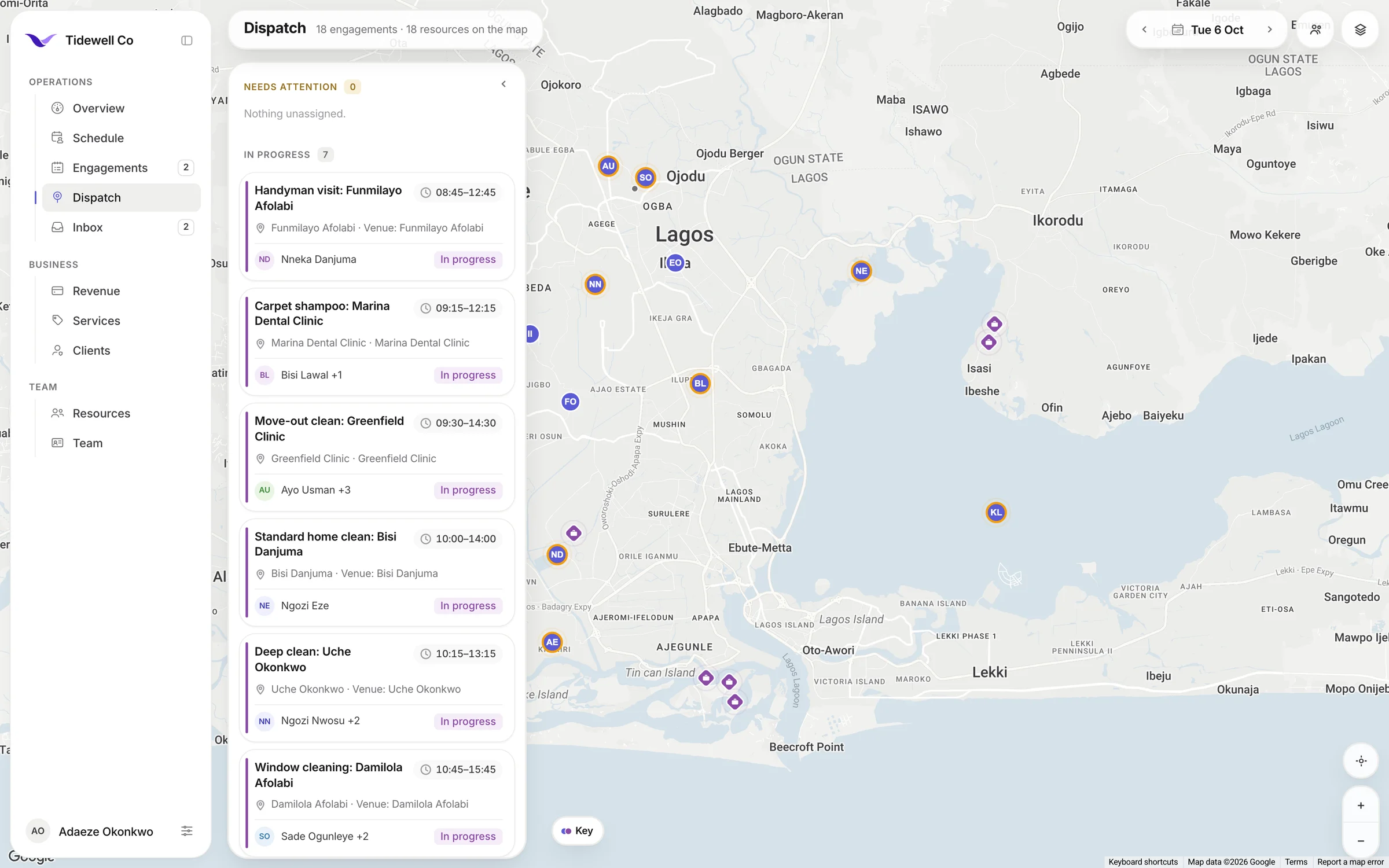Select venue marker above ND marker
Image resolution: width=1389 pixels, height=868 pixels.
[574, 533]
